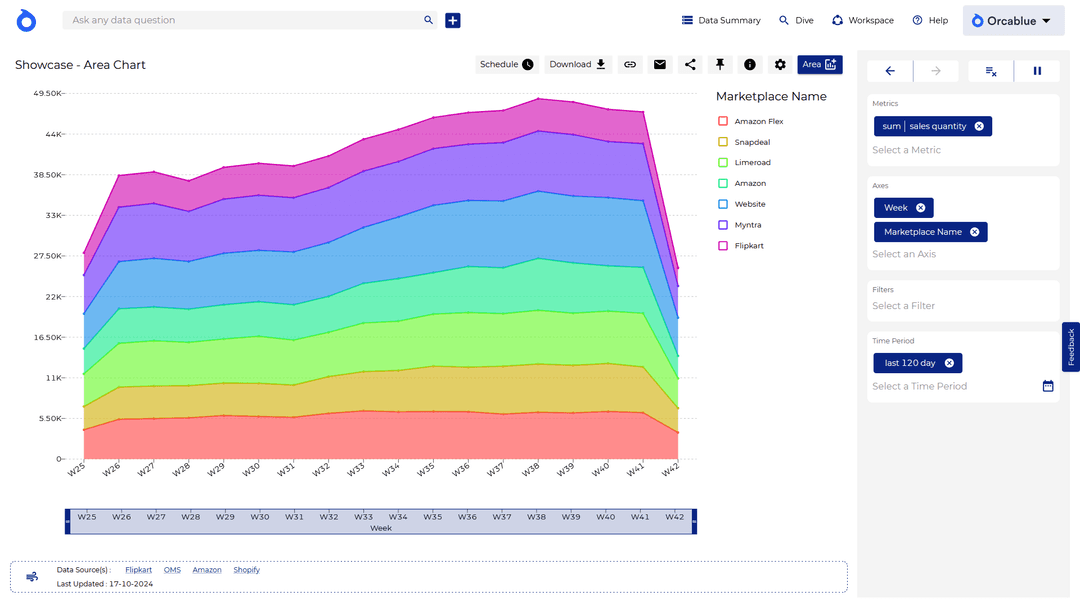Open the Shopify data source link
The height and width of the screenshot is (608, 1080).
coord(246,570)
